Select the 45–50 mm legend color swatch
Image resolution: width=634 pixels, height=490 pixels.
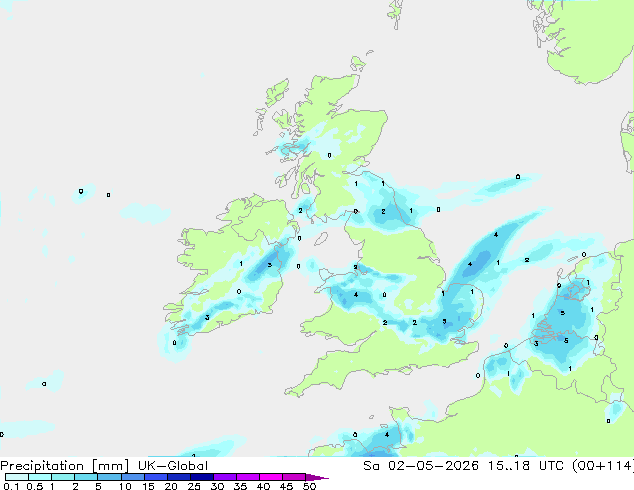(x=294, y=477)
